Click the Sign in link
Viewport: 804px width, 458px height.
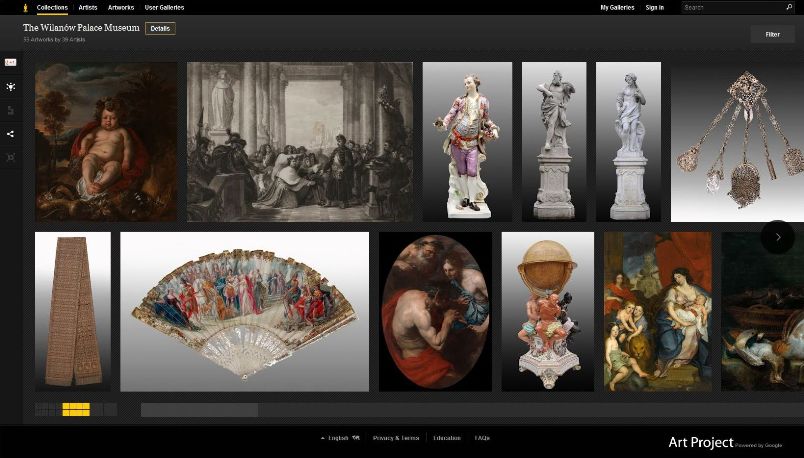pyautogui.click(x=655, y=7)
